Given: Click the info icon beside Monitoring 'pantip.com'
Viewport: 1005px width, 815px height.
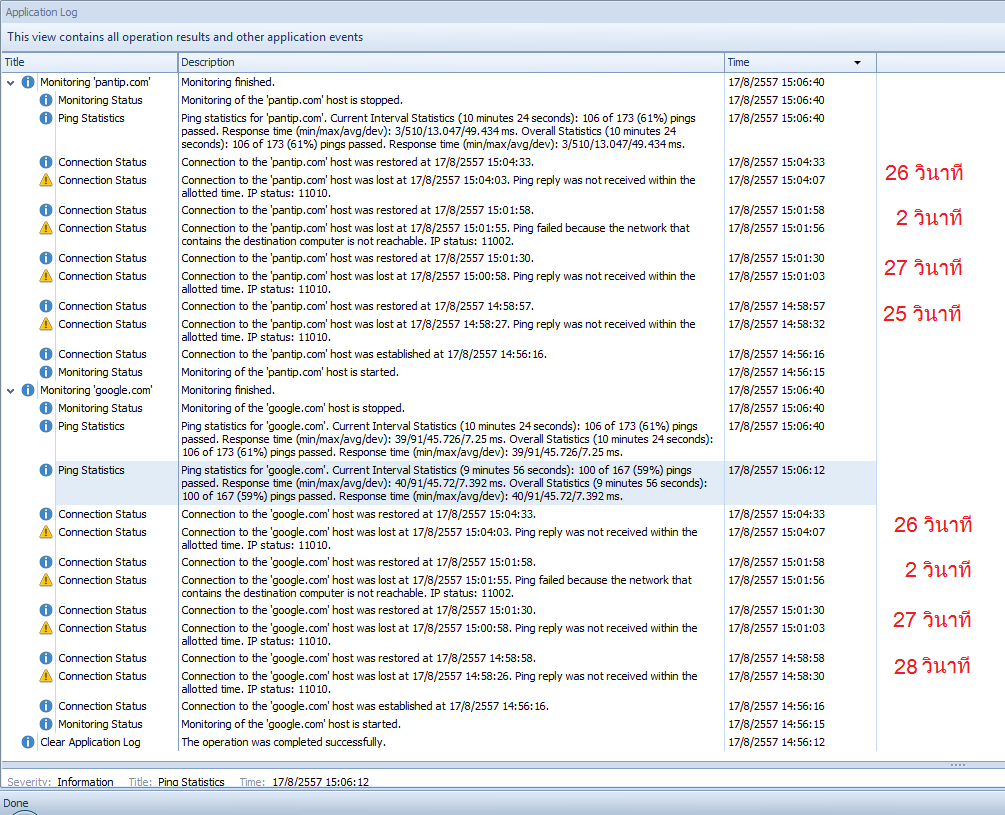Looking at the screenshot, I should coord(28,82).
